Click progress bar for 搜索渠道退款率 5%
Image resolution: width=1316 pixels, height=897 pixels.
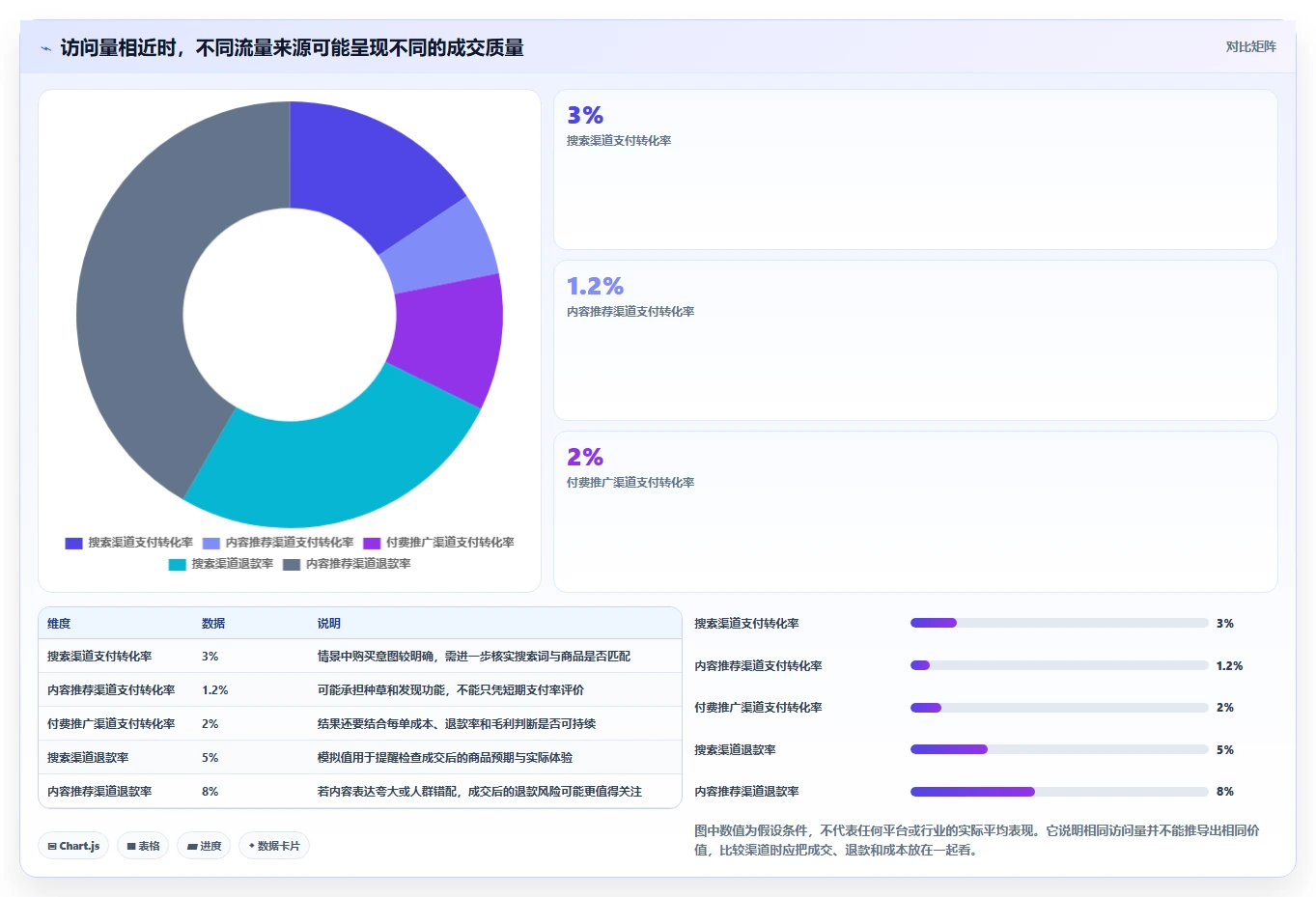coord(1059,749)
